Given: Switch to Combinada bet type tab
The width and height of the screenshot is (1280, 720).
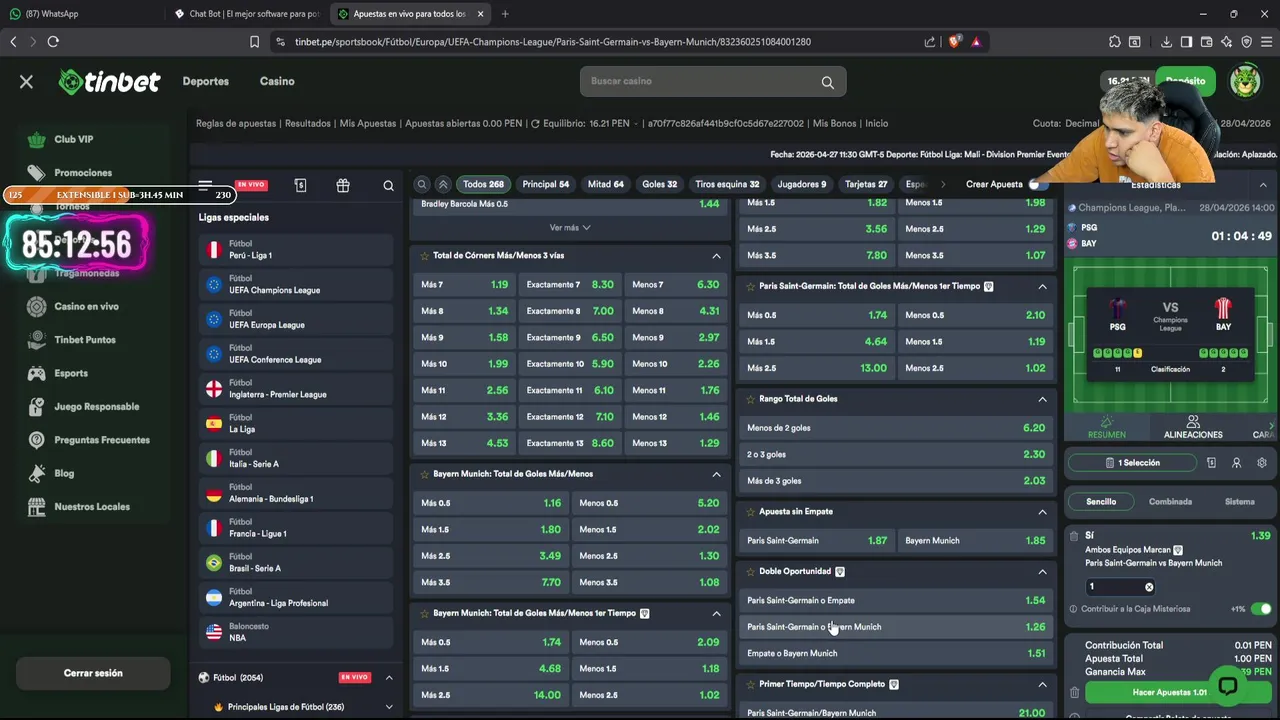Looking at the screenshot, I should tap(1170, 502).
